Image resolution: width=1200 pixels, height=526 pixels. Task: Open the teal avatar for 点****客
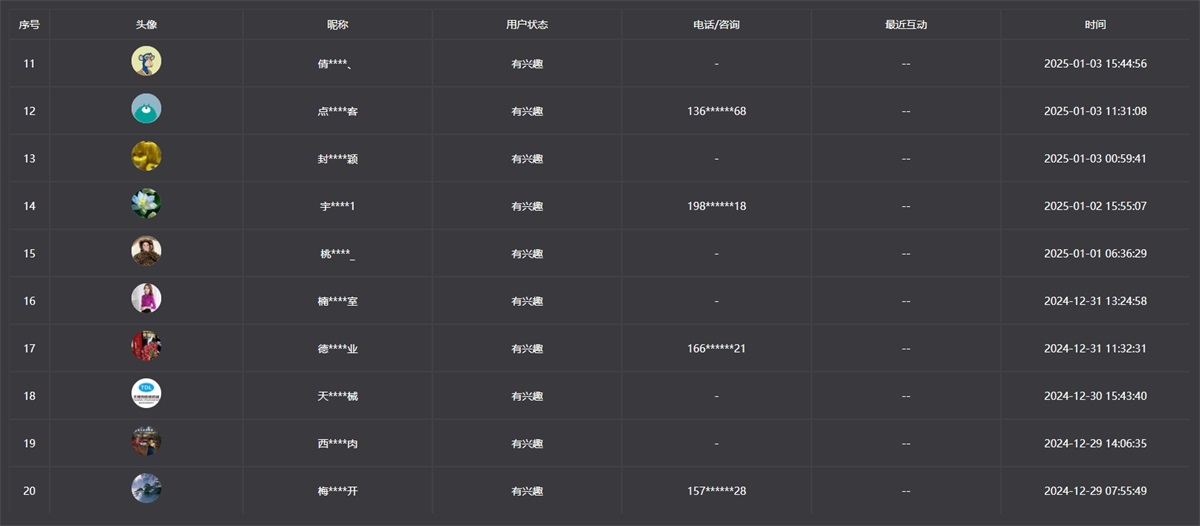click(146, 109)
